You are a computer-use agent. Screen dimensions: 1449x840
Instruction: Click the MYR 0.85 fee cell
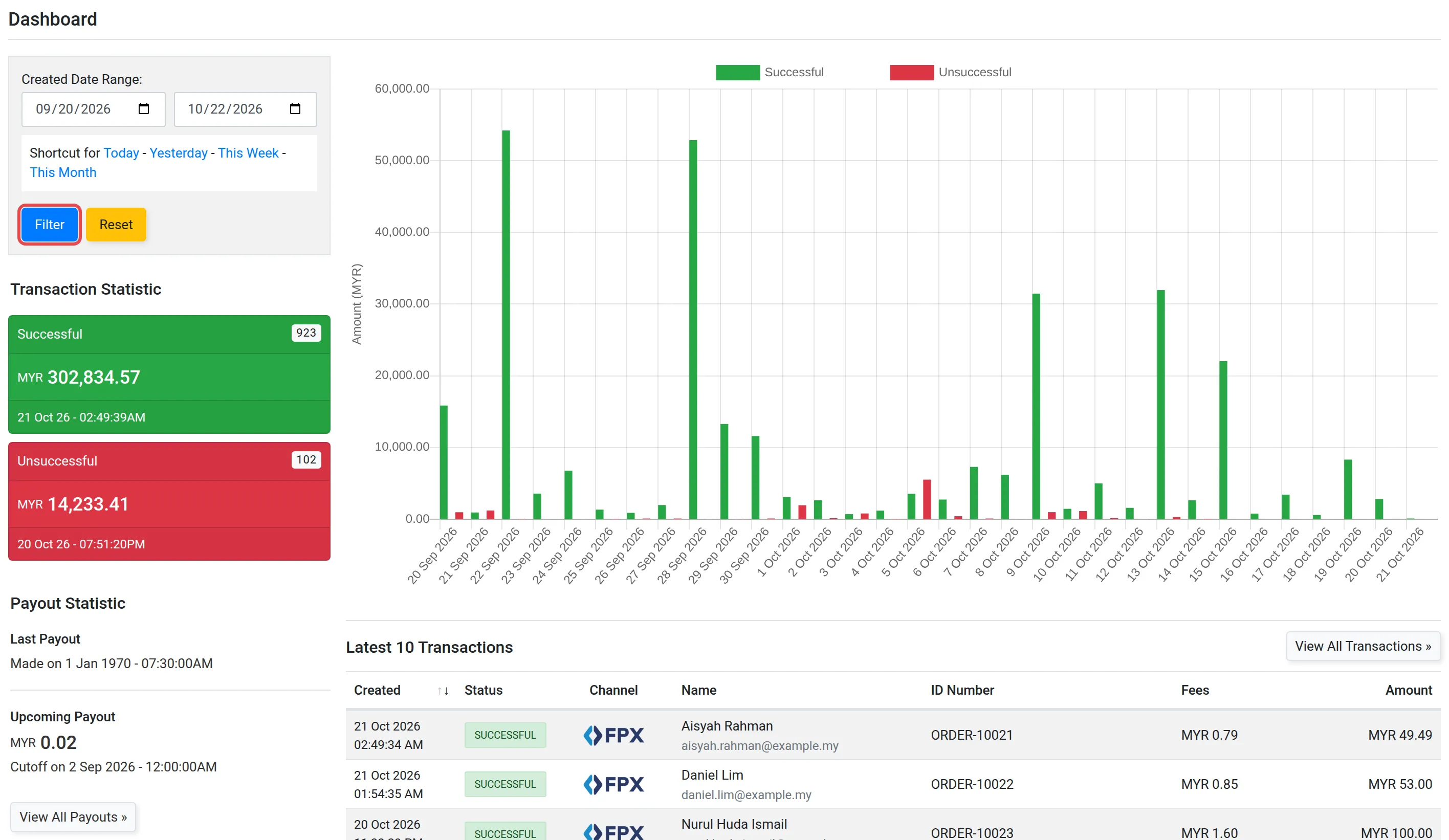[x=1209, y=784]
